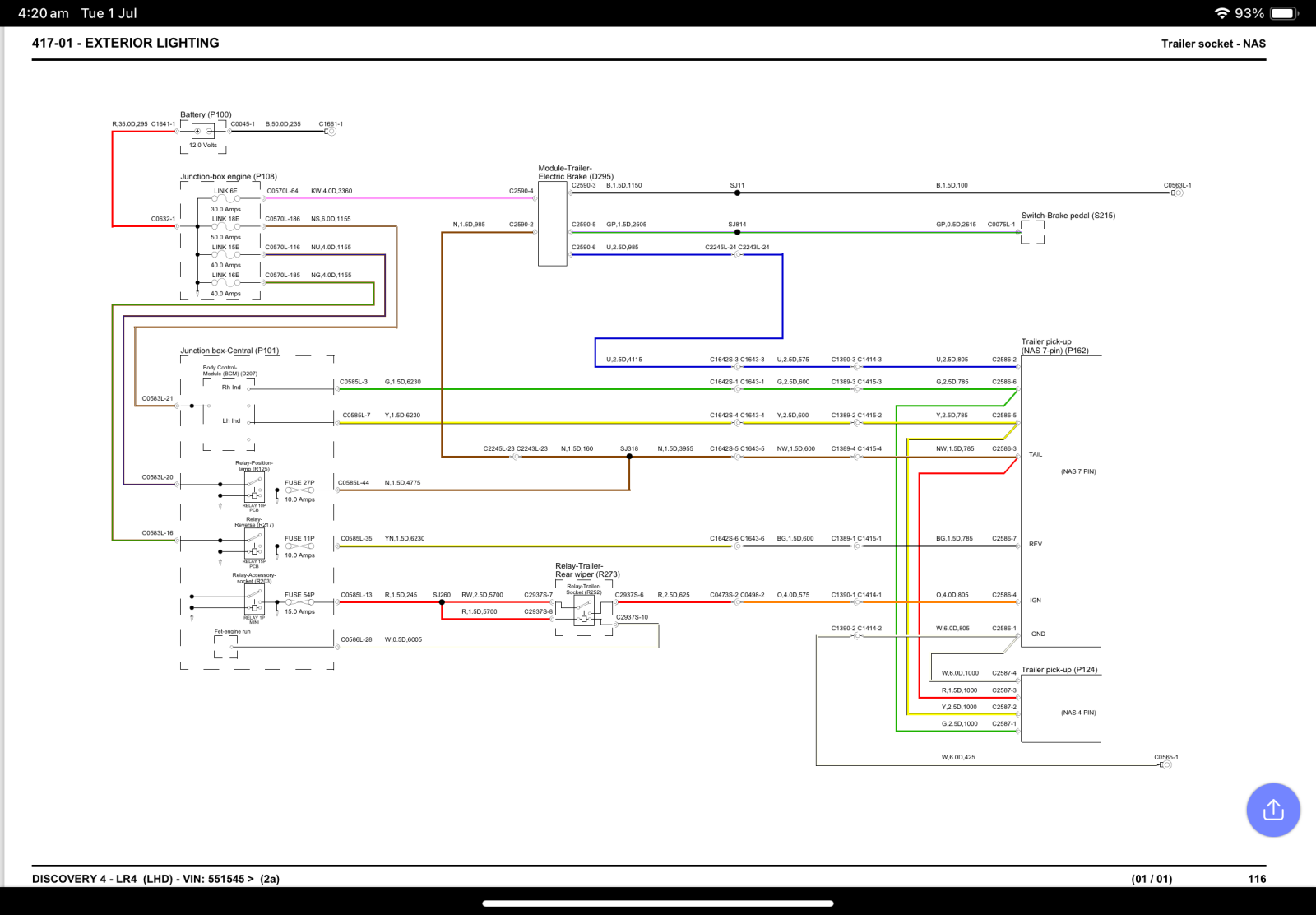Tap the C1661-1 ground terminal symbol
Viewport: 1316px width, 915px height.
click(x=331, y=132)
